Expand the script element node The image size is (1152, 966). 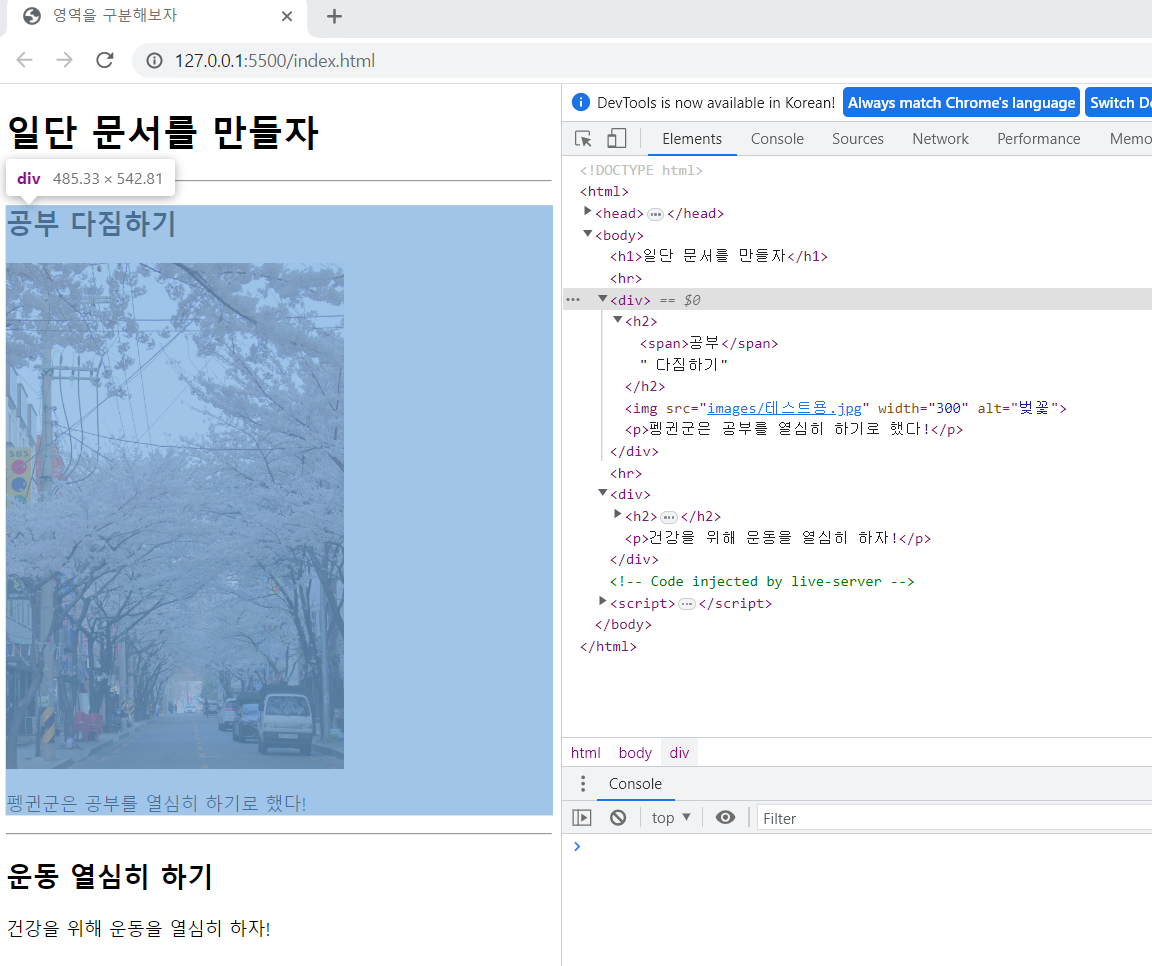(x=603, y=601)
